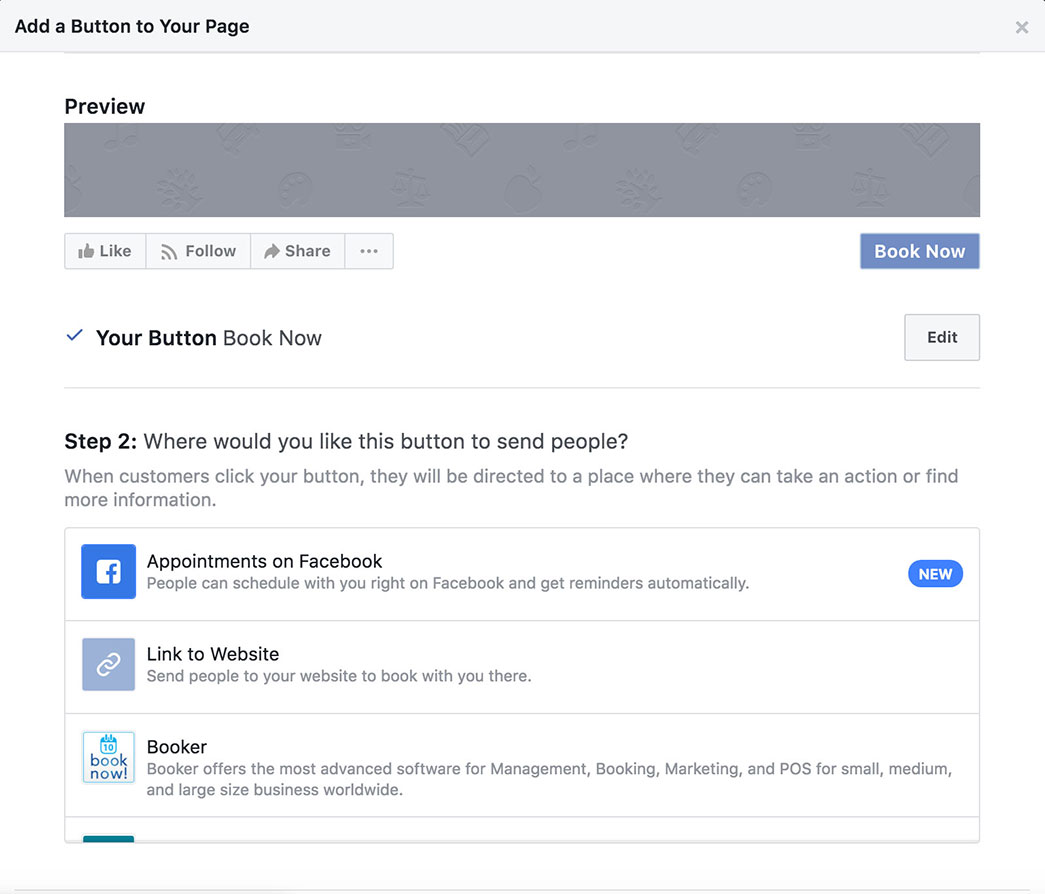This screenshot has height=894, width=1045.
Task: Click the NEW badge next to Appointments
Action: (935, 573)
